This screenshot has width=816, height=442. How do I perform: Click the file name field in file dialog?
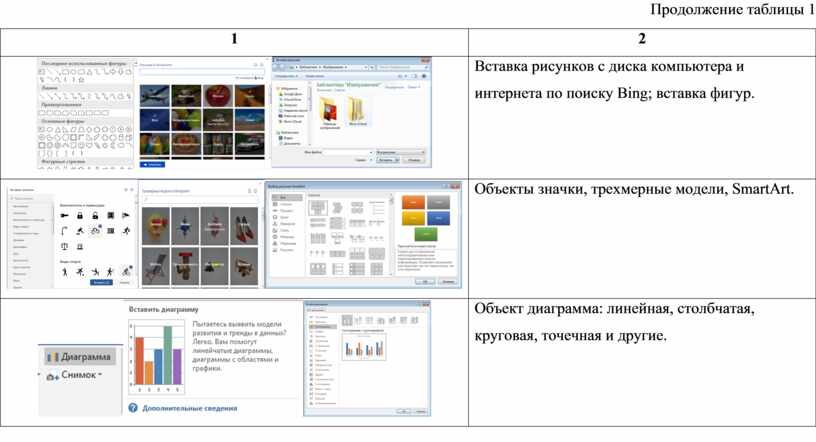(x=348, y=152)
